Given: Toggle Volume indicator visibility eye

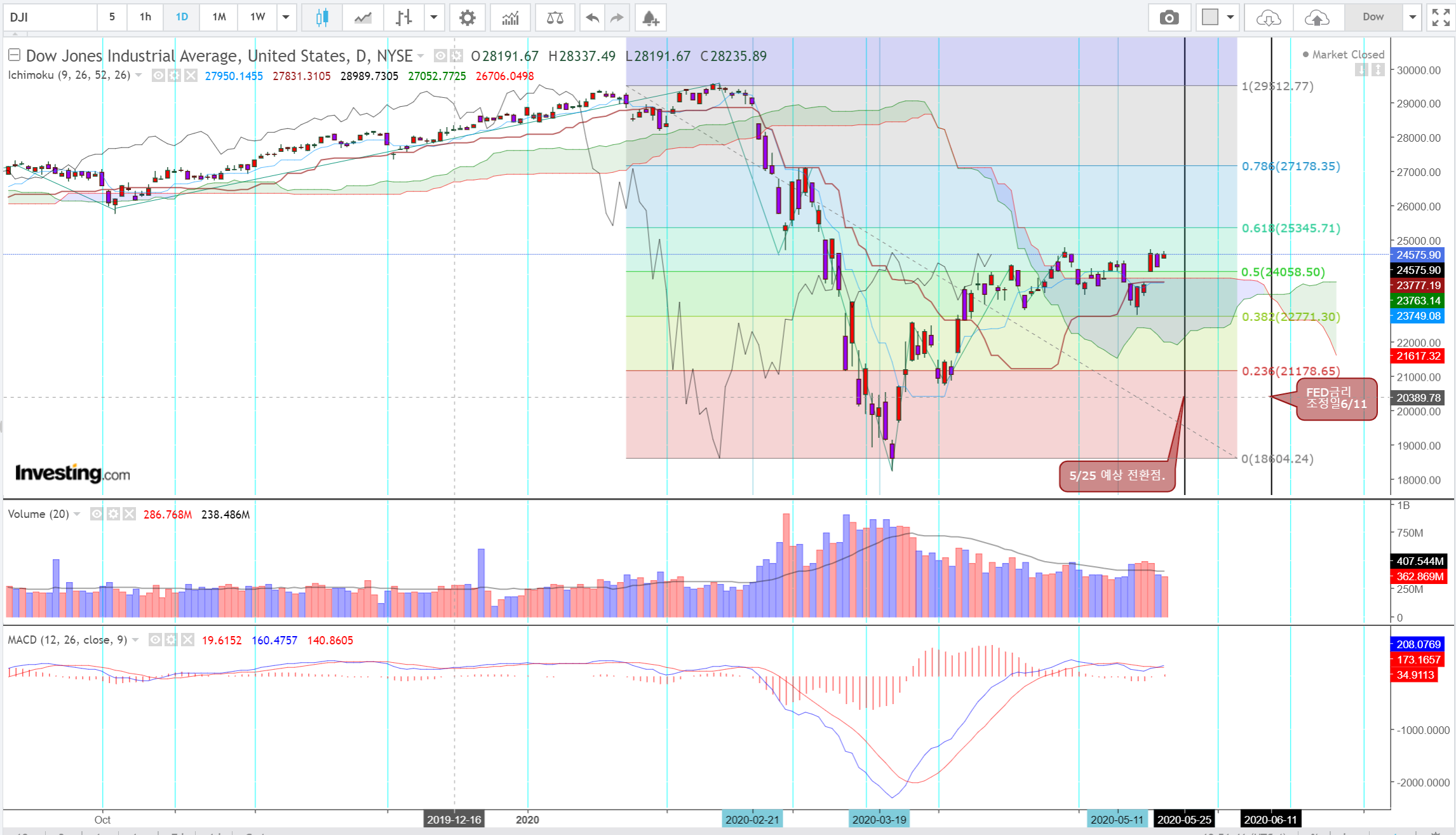Looking at the screenshot, I should [97, 513].
